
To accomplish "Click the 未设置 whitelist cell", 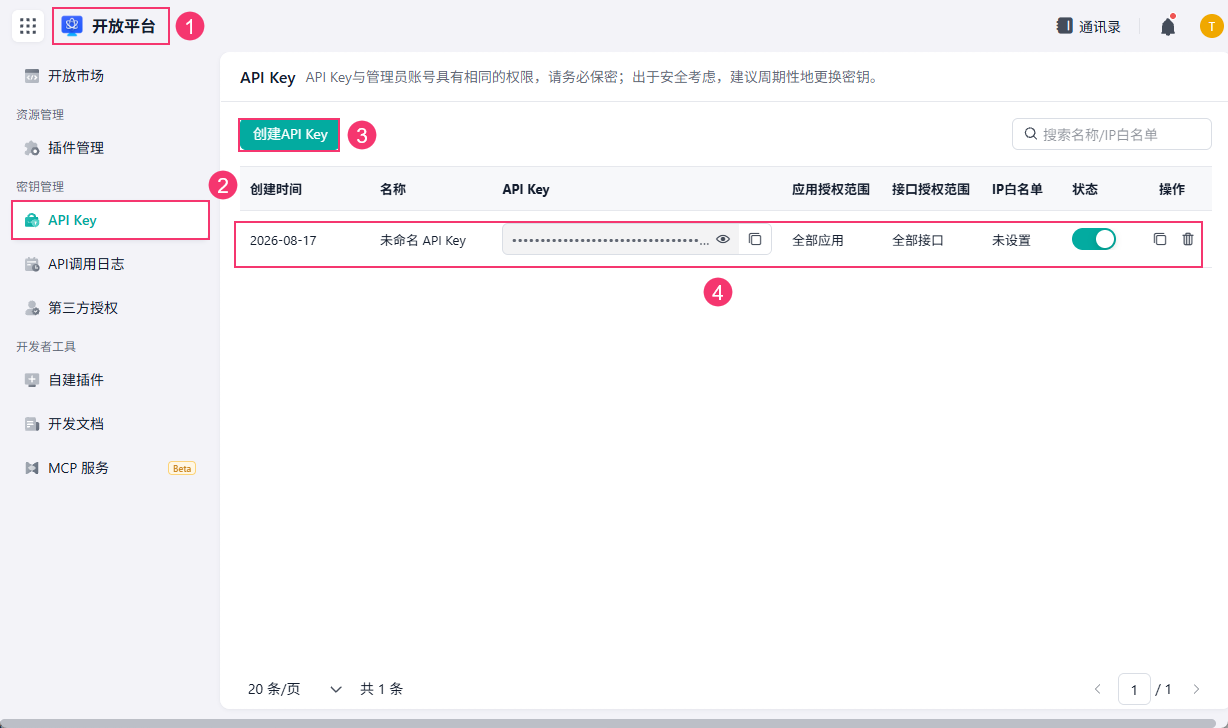I will (x=1011, y=240).
